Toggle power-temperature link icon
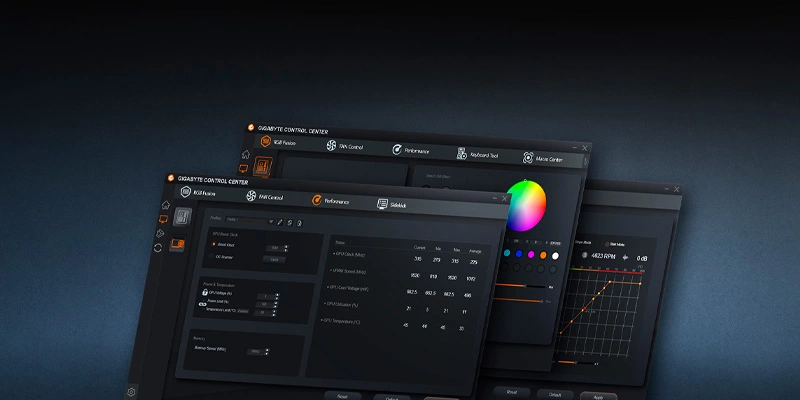Screen dimensions: 800x400 point(202,304)
